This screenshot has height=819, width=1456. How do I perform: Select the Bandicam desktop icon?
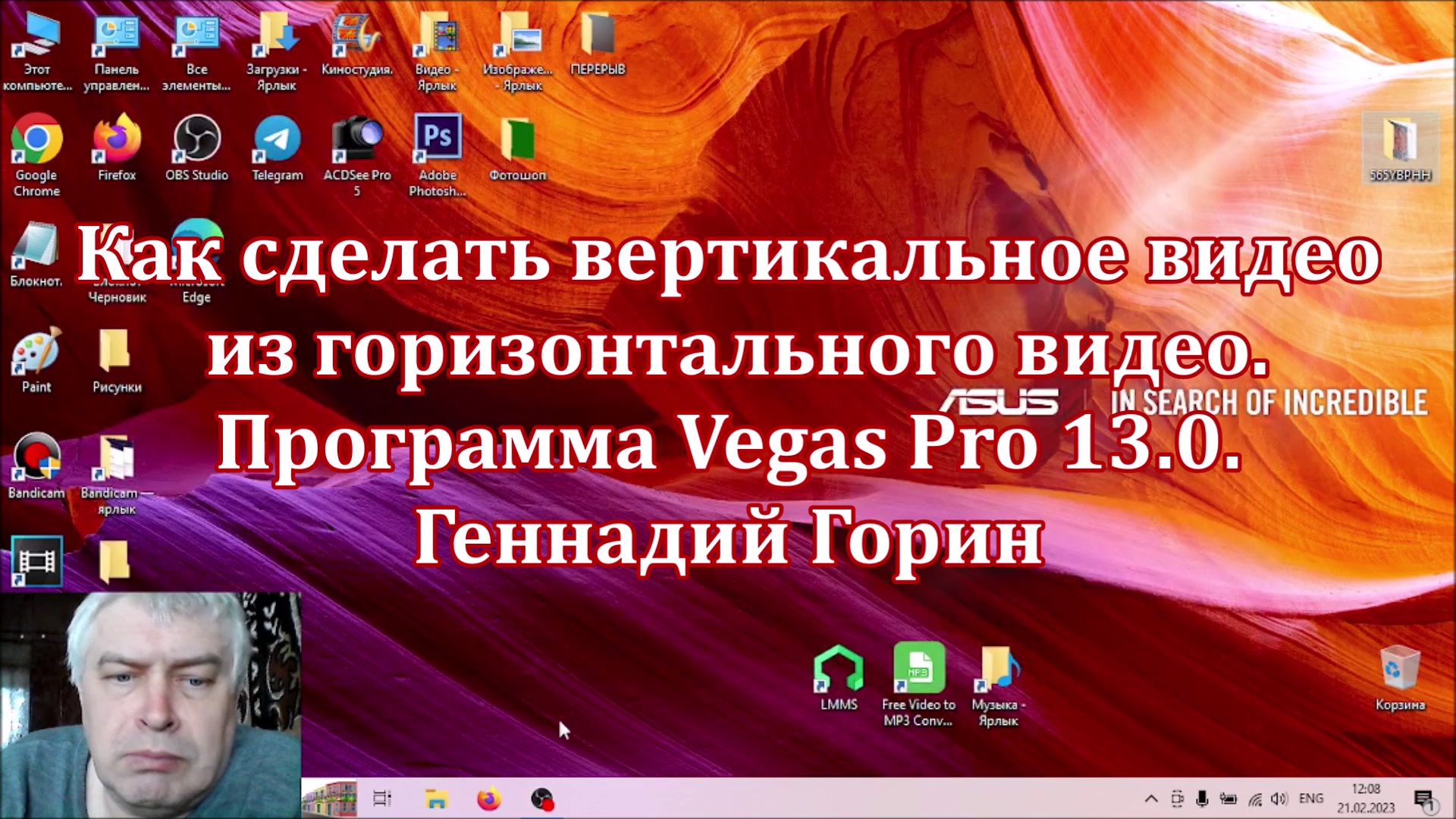pyautogui.click(x=36, y=460)
